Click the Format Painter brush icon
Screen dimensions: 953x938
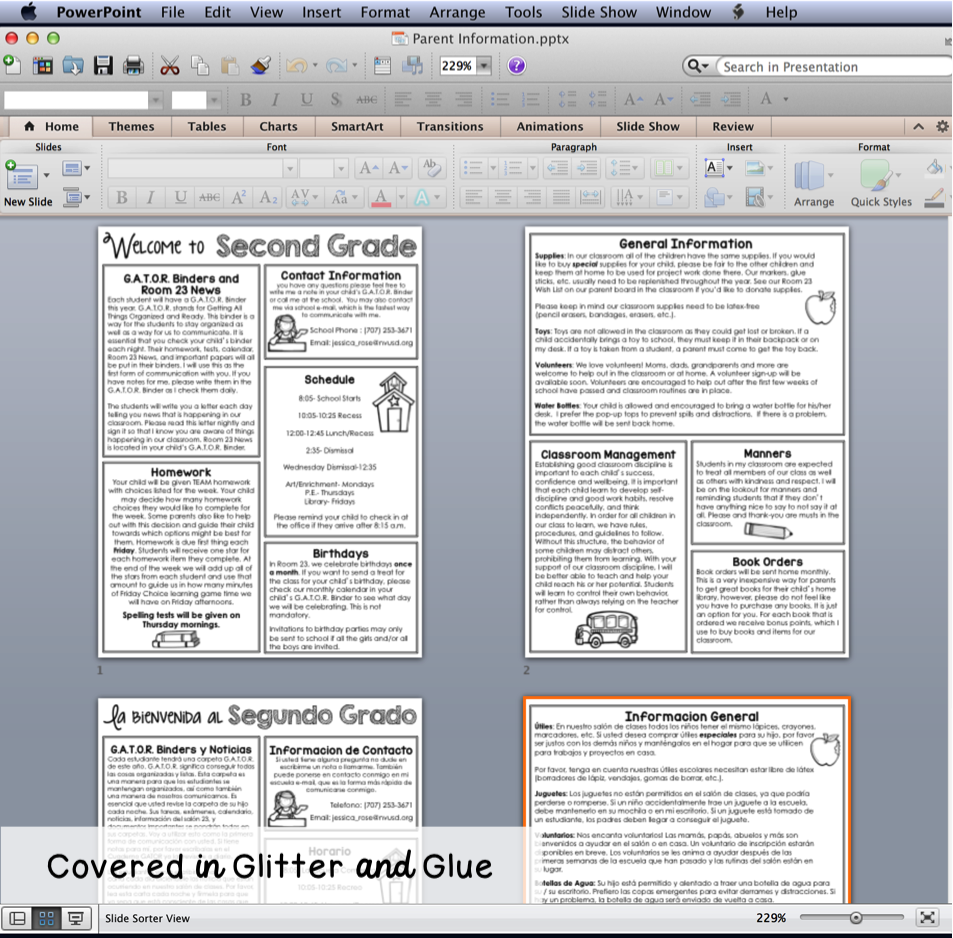pos(260,65)
